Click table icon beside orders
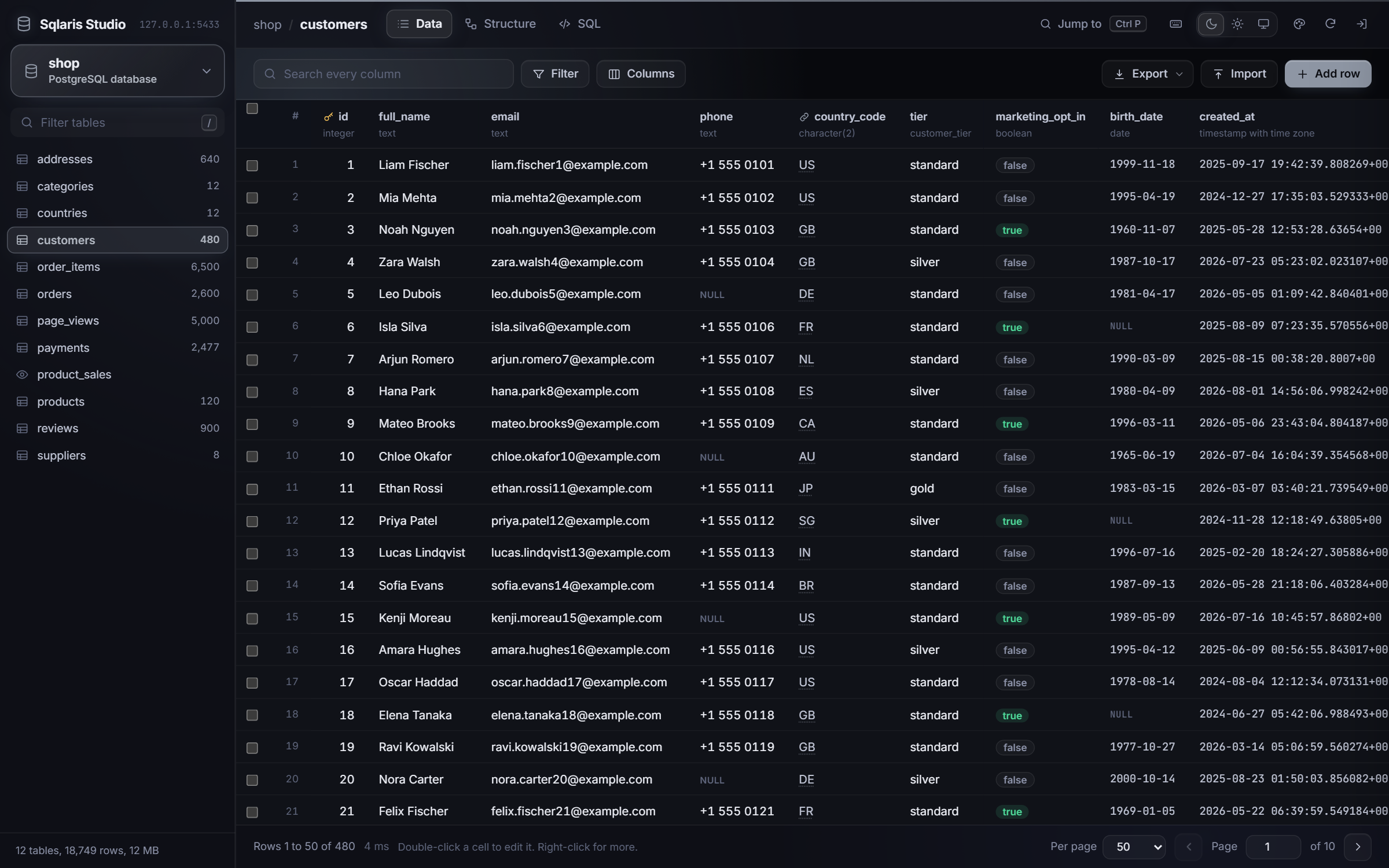1389x868 pixels. click(x=23, y=294)
